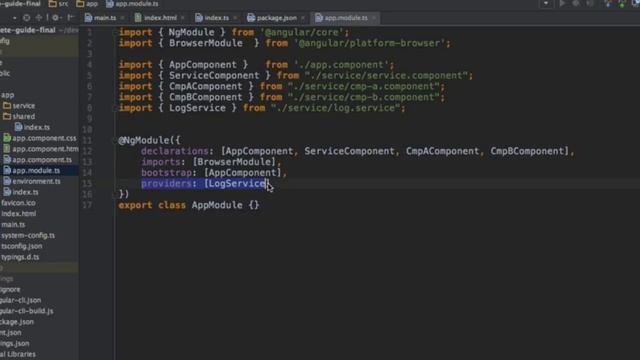
Task: Close the main.ts tab
Action: [x=122, y=18]
